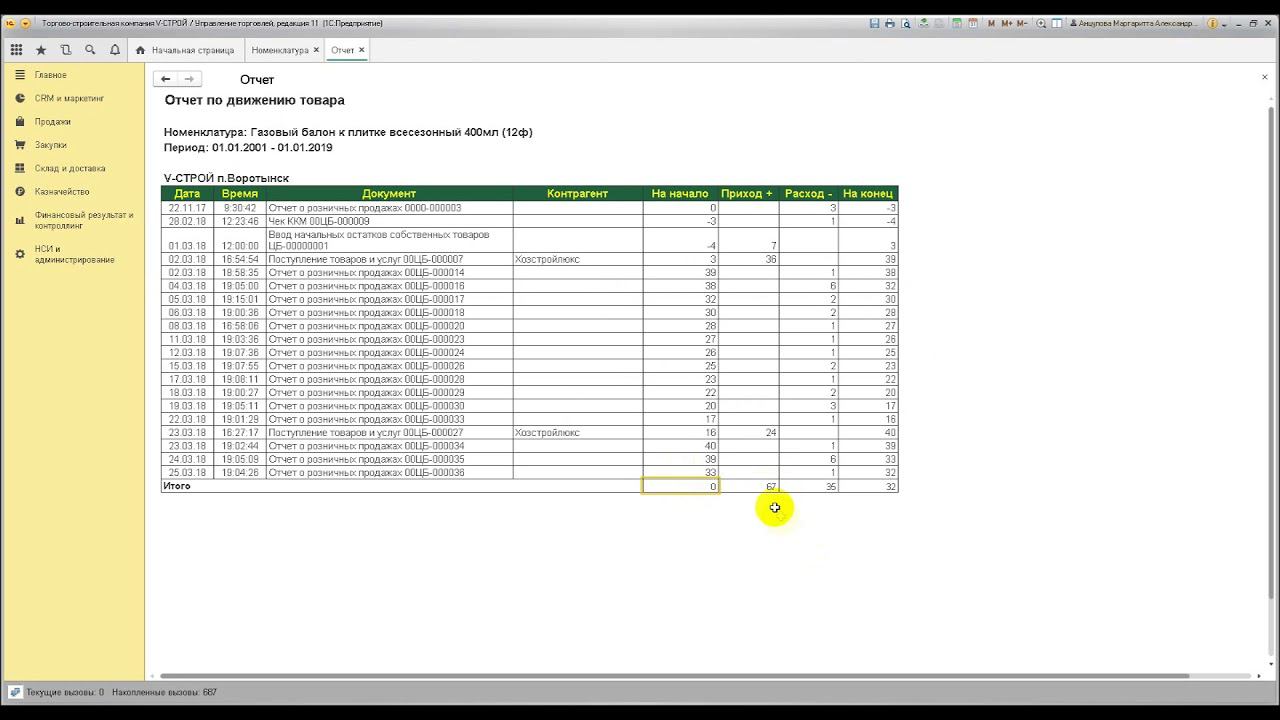1280x720 pixels.
Task: Select the Расход total value 35
Action: point(809,487)
